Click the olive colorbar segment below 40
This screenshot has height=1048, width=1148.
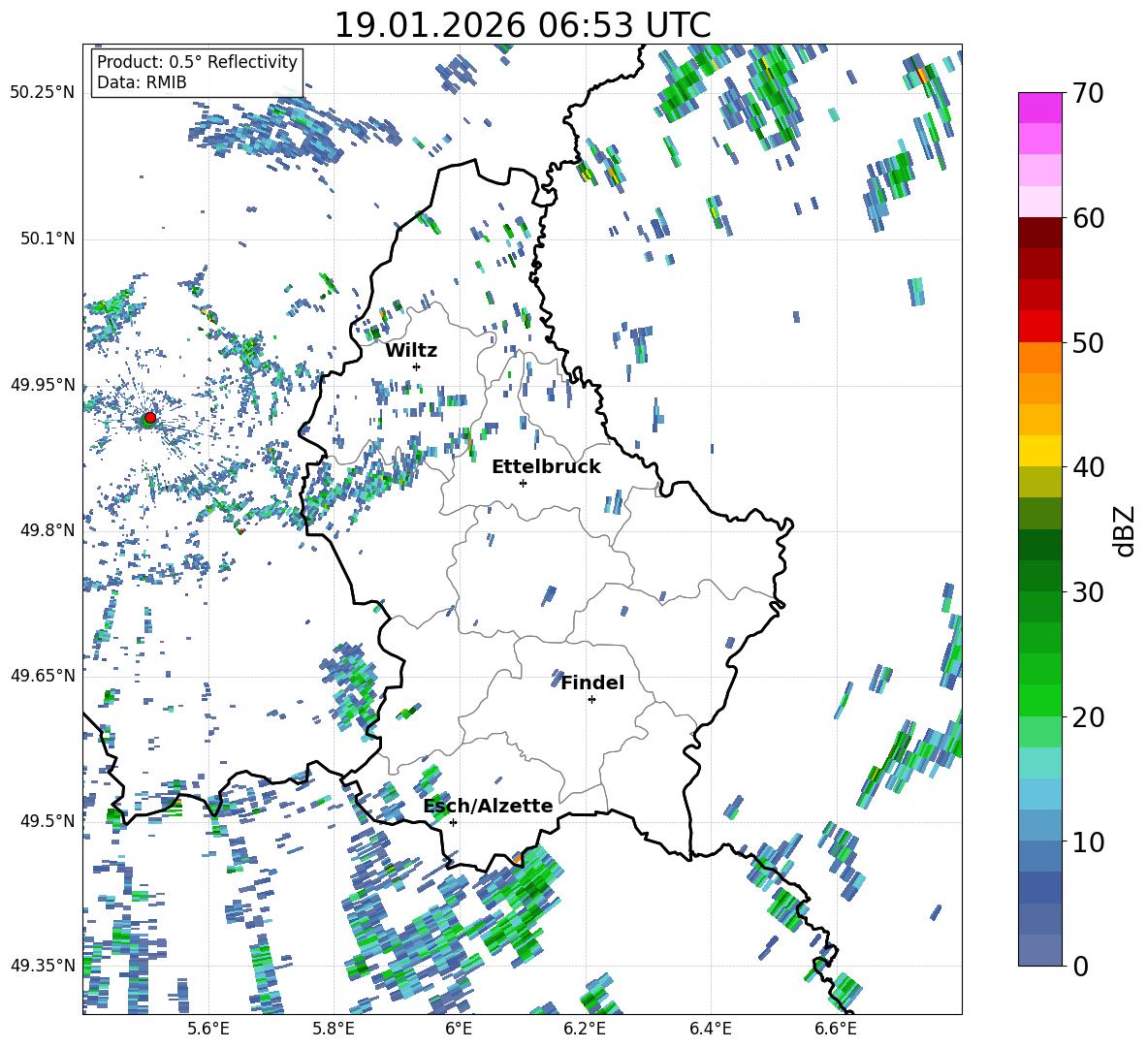[x=1039, y=482]
